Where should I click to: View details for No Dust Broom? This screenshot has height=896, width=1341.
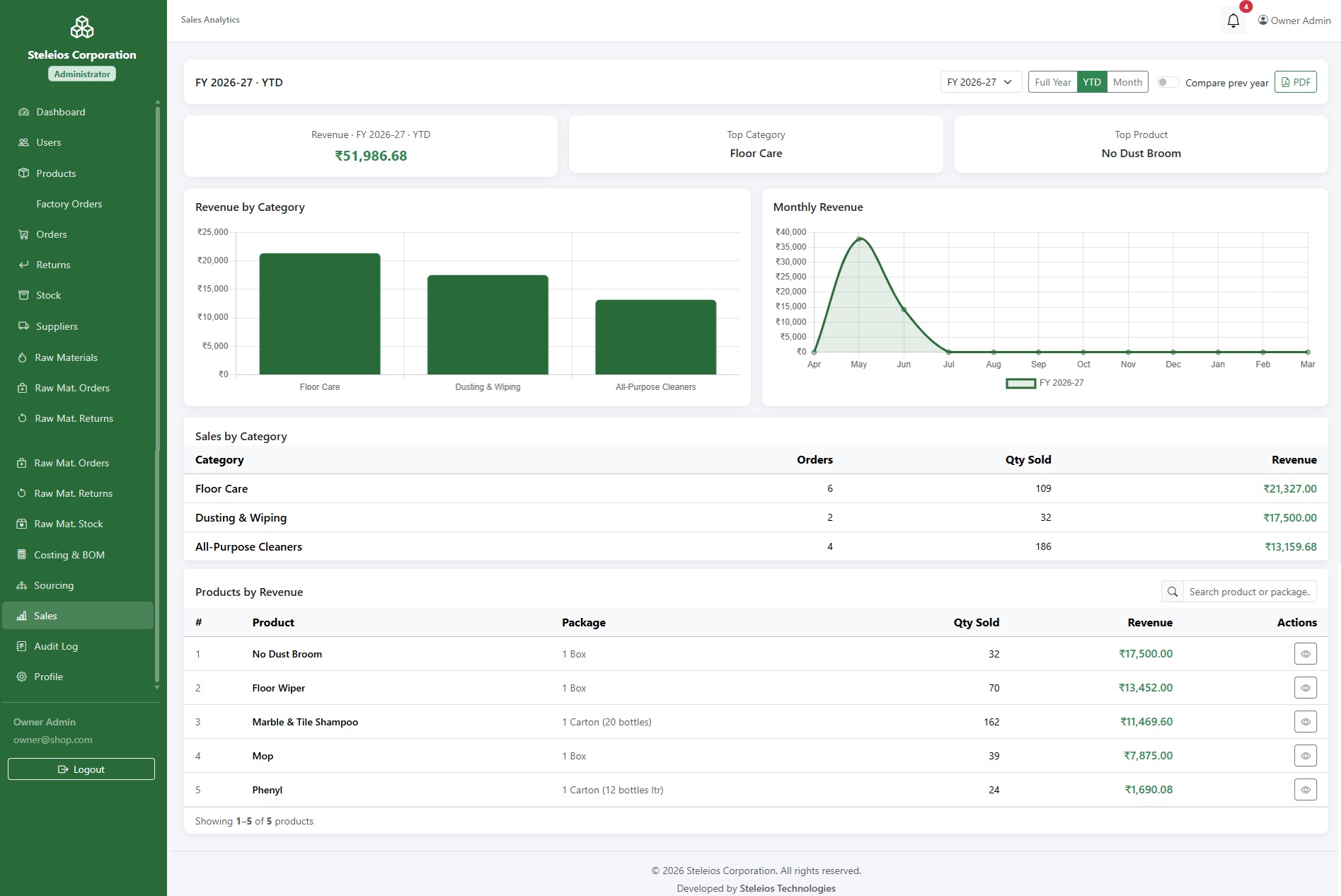pyautogui.click(x=1305, y=654)
